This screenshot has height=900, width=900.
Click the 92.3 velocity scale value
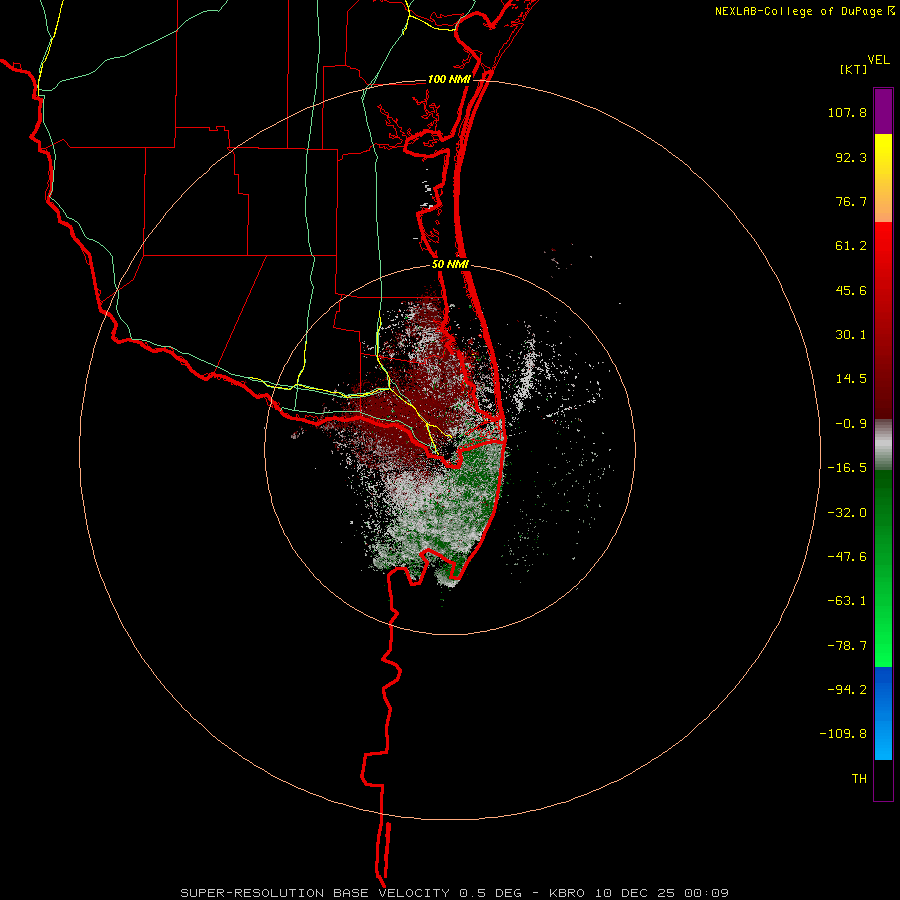[x=851, y=157]
